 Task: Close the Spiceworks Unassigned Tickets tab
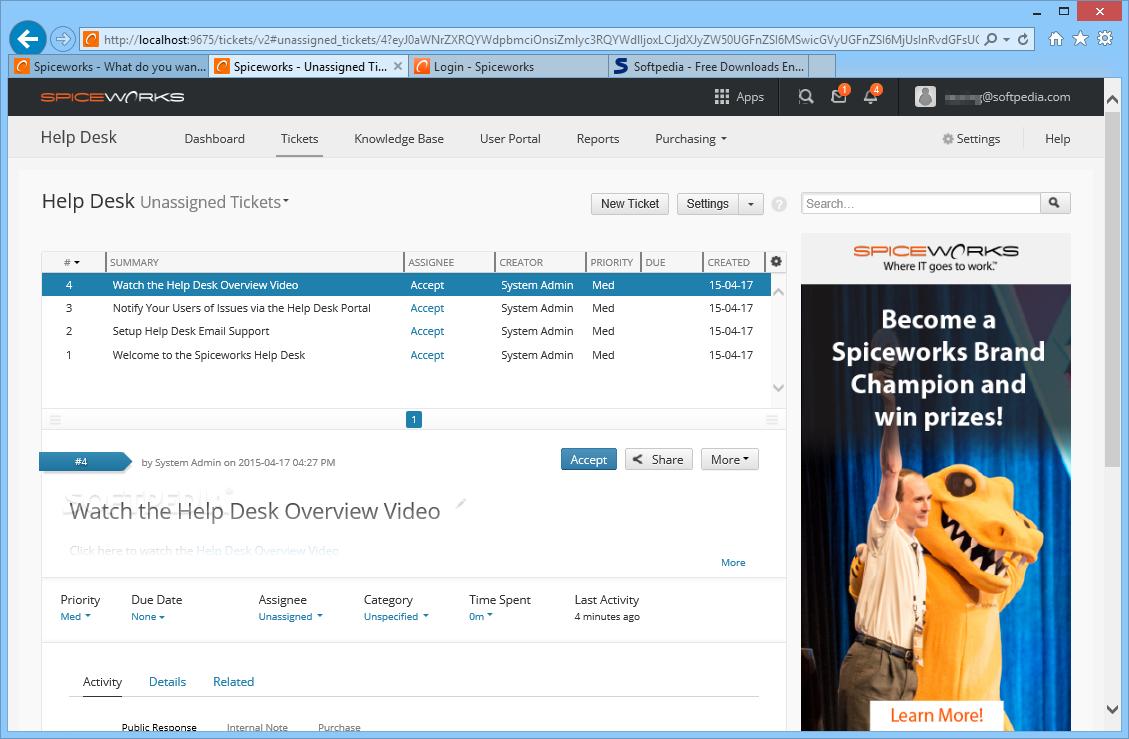pos(398,66)
